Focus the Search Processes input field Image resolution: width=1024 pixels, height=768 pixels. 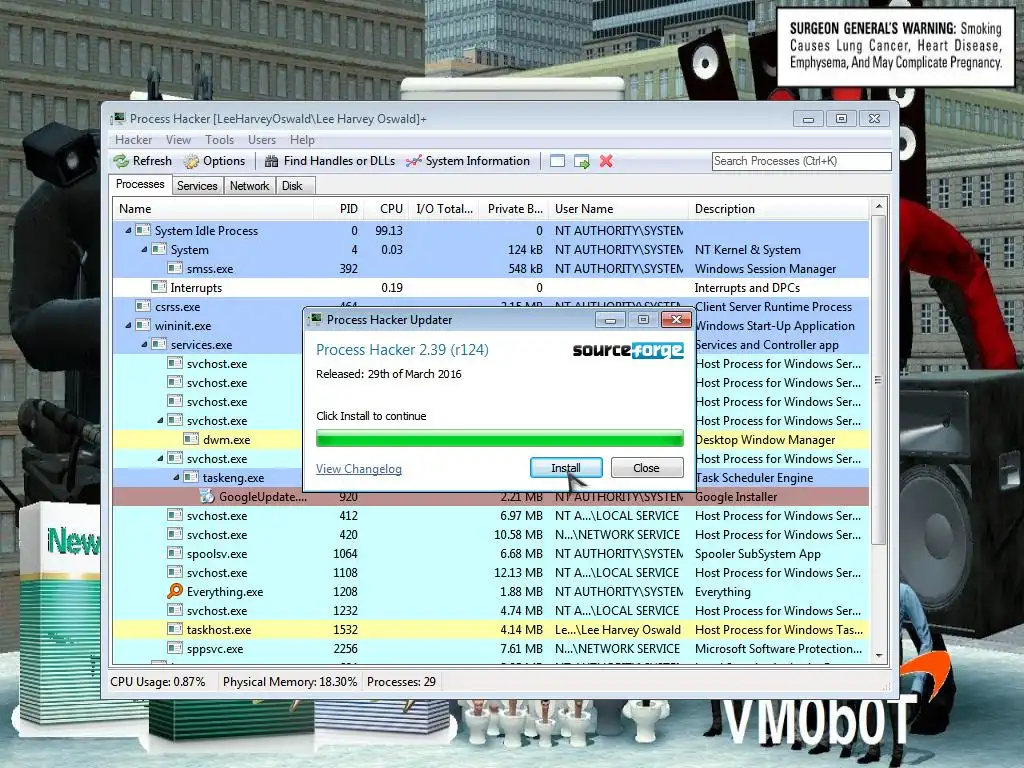[x=801, y=161]
